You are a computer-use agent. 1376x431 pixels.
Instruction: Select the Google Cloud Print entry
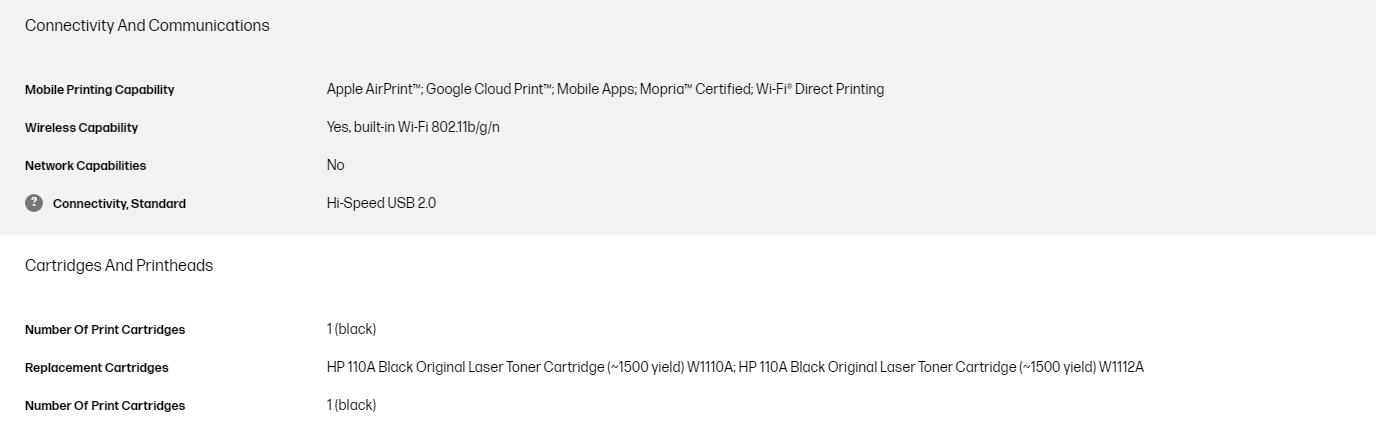(x=489, y=89)
